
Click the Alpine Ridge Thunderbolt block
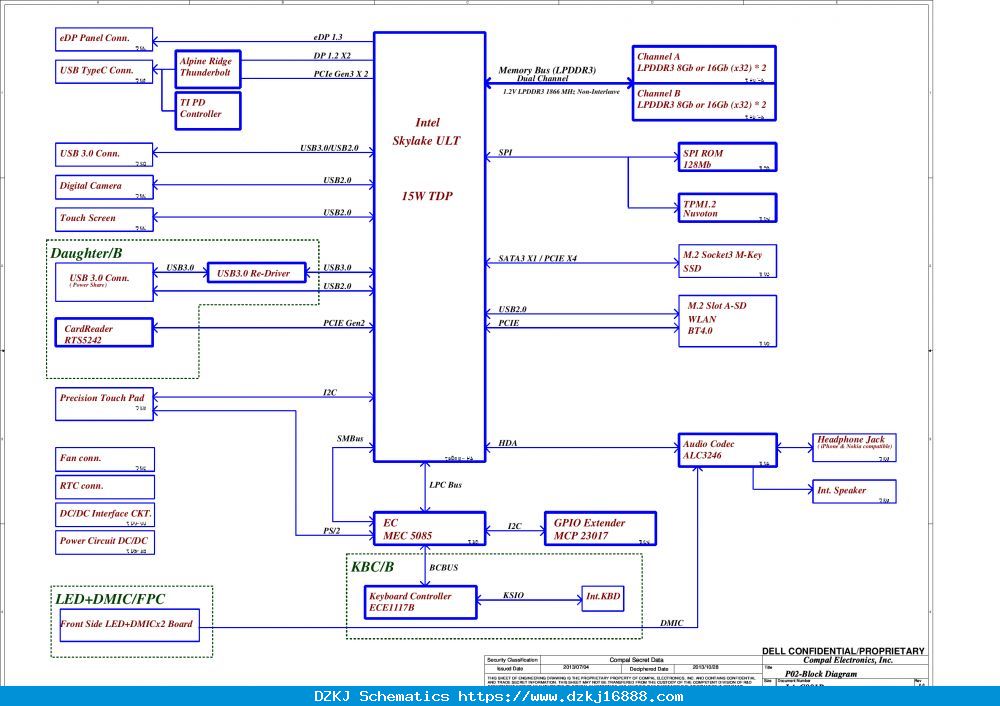click(208, 69)
